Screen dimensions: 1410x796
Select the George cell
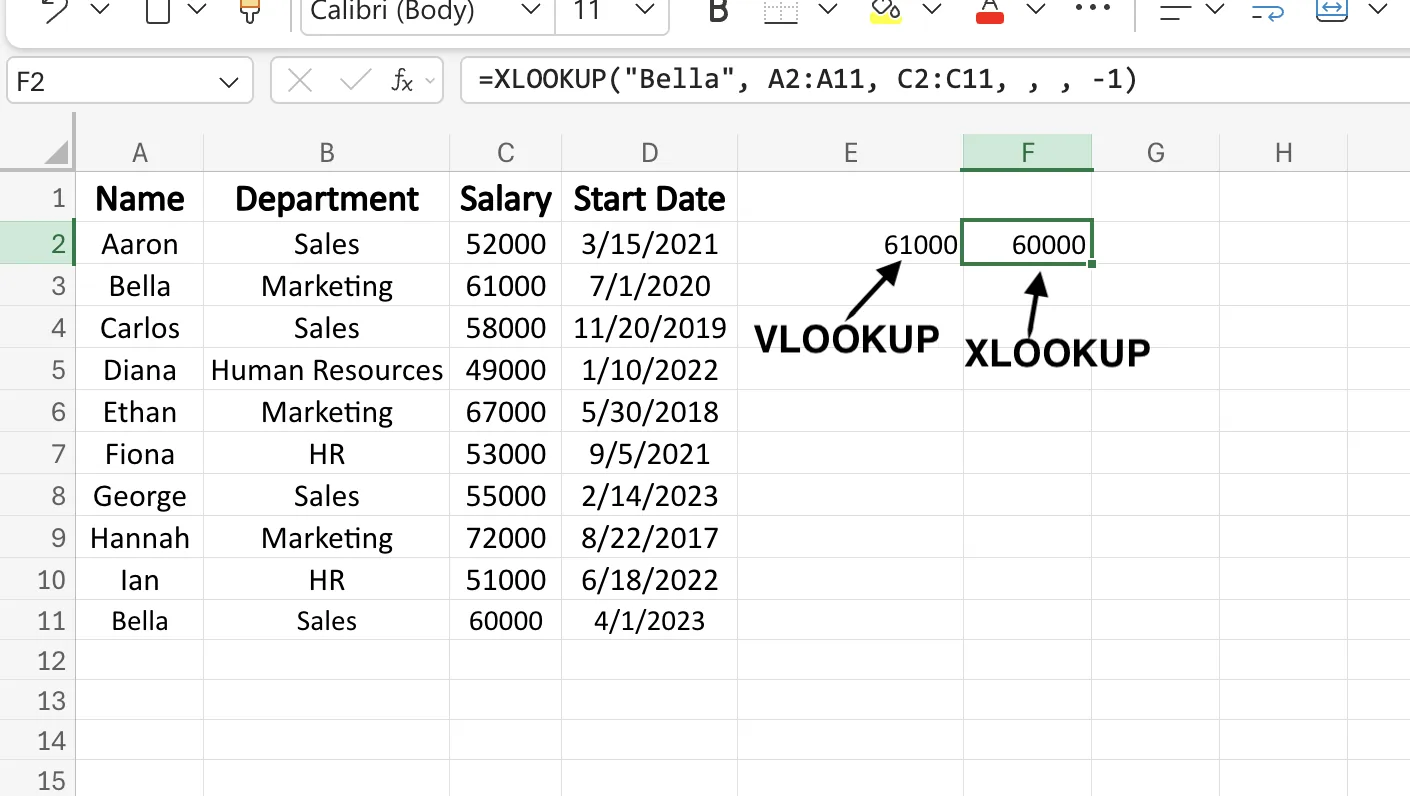pyautogui.click(x=140, y=496)
